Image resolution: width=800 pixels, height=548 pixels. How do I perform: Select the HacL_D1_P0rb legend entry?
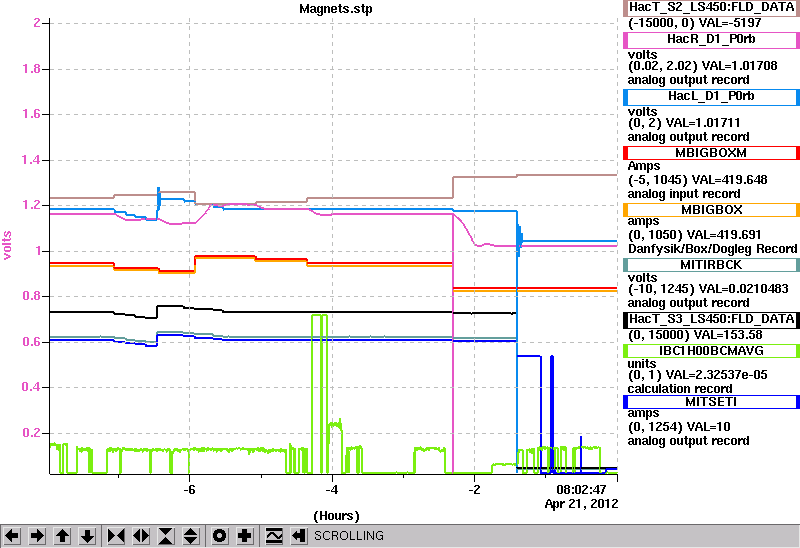(x=711, y=97)
